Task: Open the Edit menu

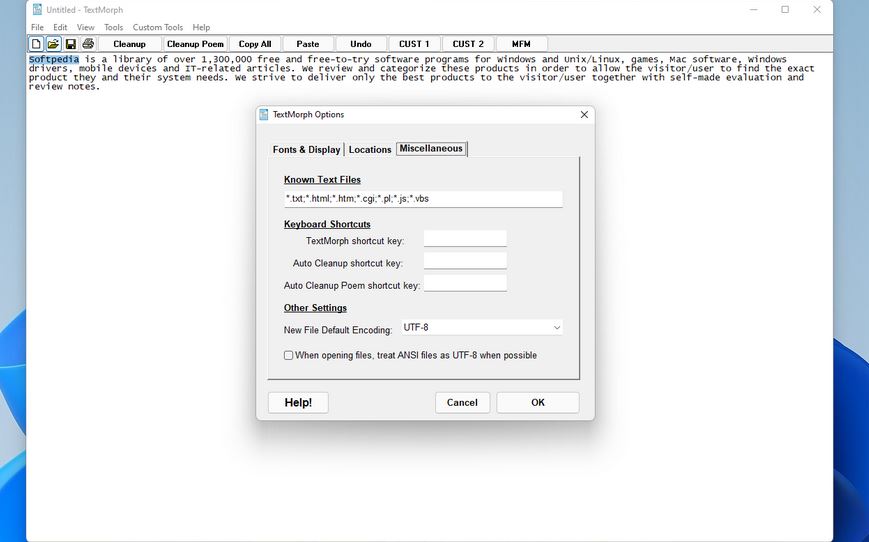Action: pos(60,27)
